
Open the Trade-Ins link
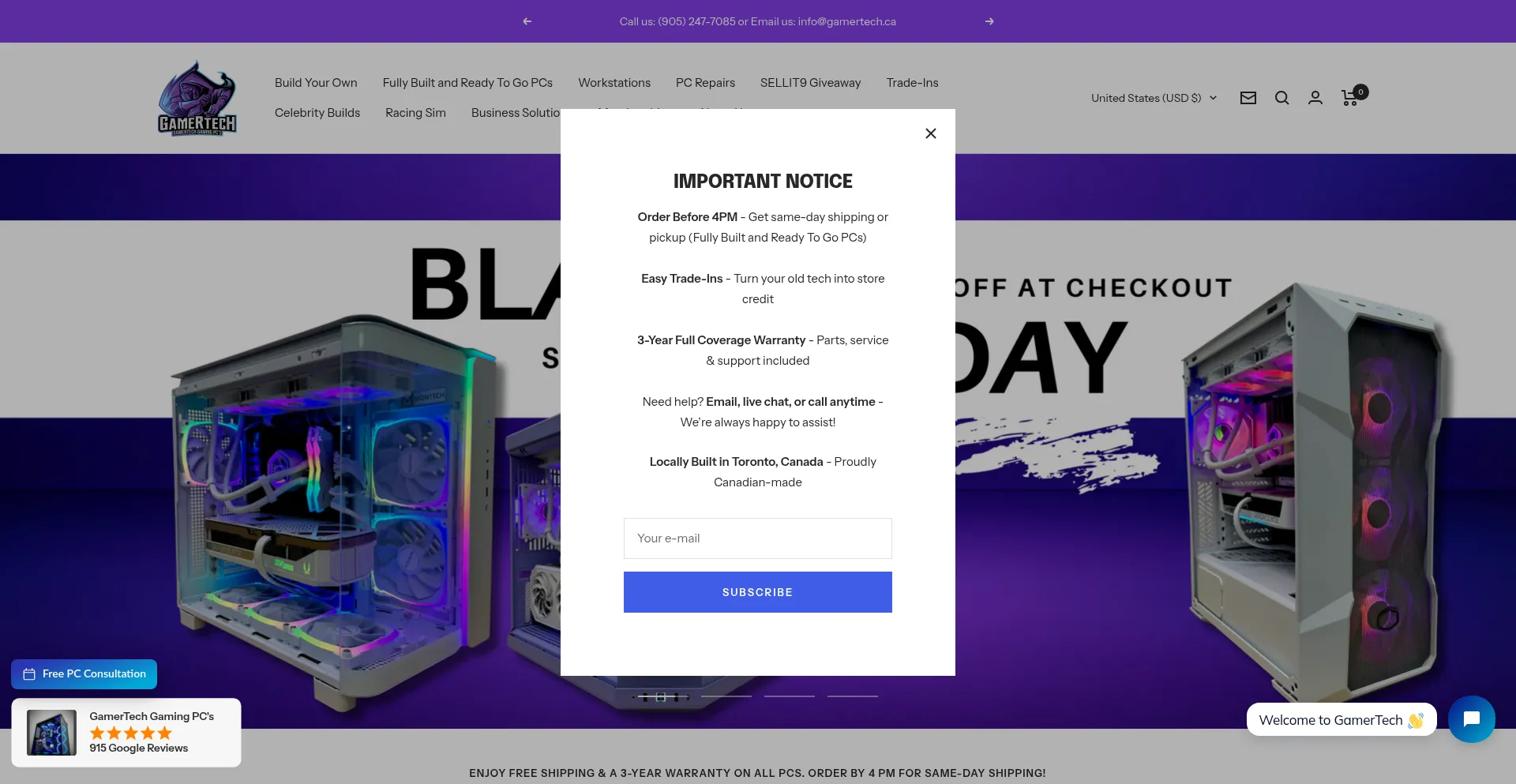click(x=912, y=83)
